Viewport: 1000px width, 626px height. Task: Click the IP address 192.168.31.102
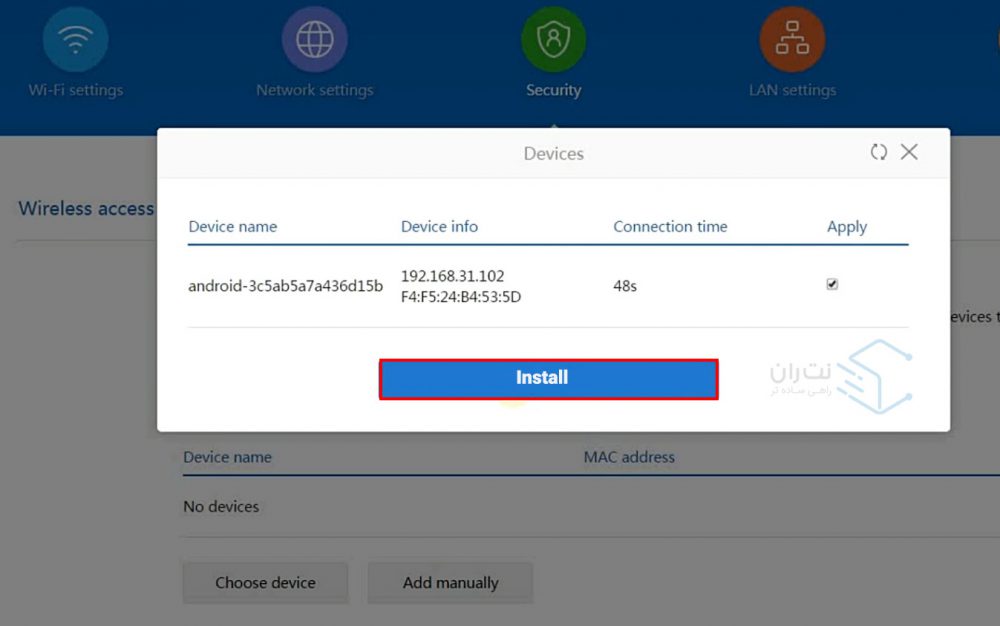(452, 275)
